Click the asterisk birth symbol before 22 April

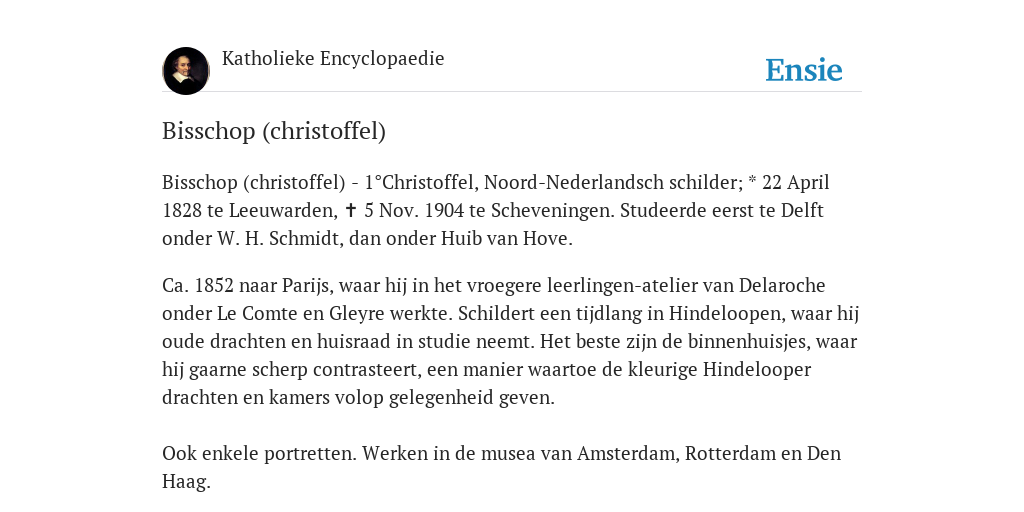coord(752,181)
